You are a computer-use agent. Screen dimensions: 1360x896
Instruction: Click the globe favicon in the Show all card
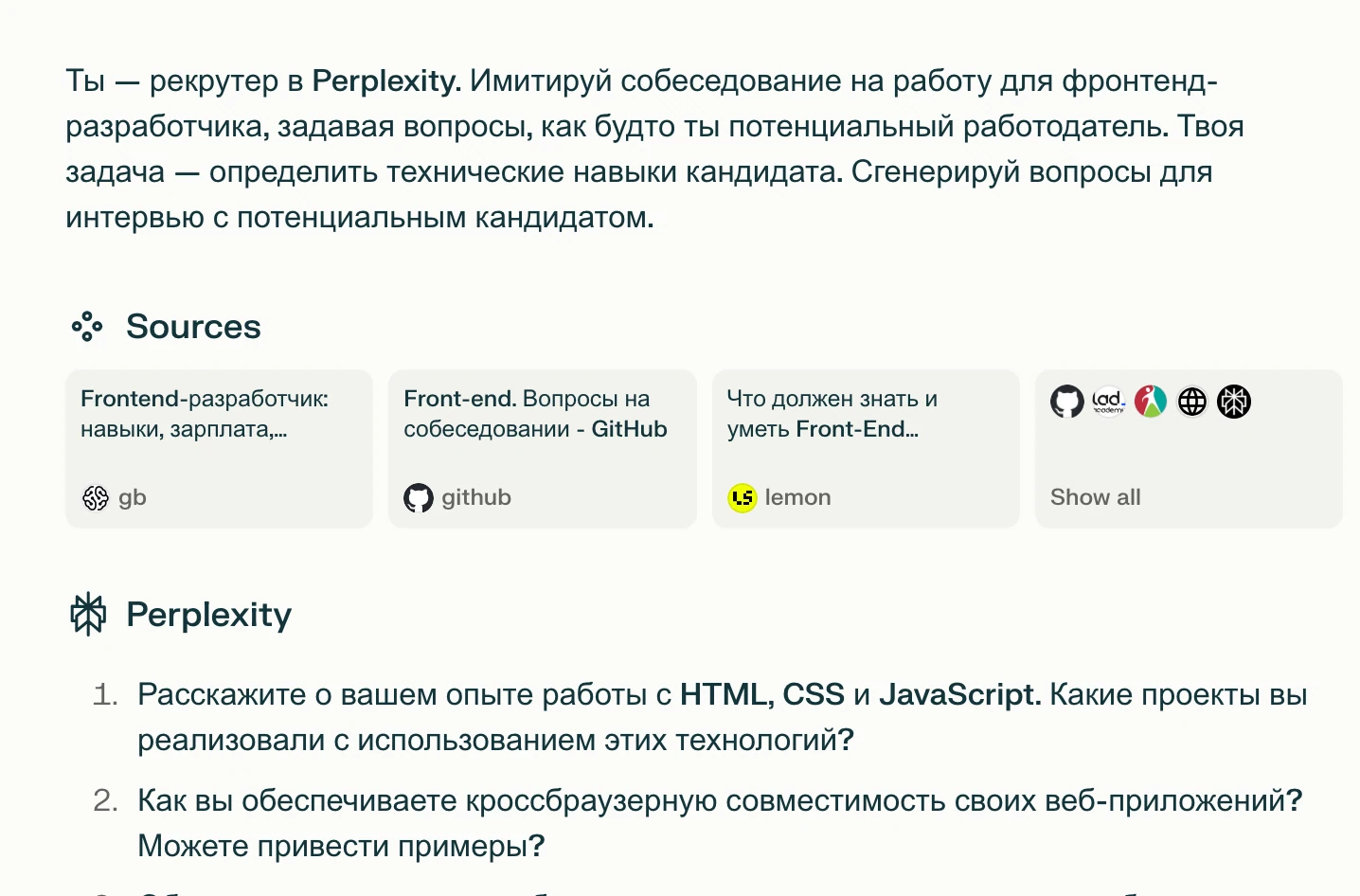point(1192,402)
